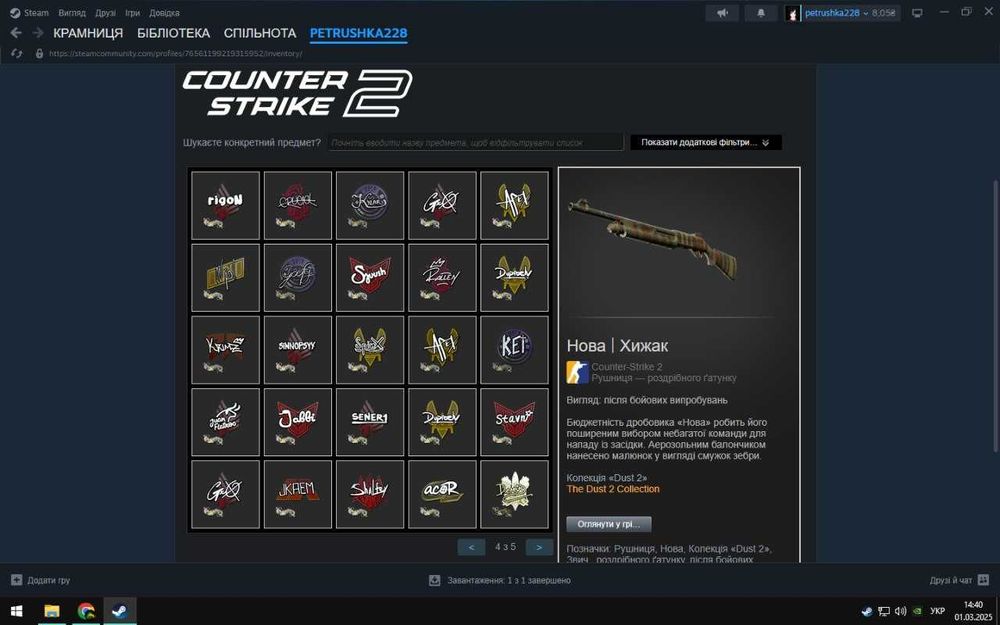Open Chrome from the taskbar
Screen dimensions: 1000x625
click(x=86, y=611)
